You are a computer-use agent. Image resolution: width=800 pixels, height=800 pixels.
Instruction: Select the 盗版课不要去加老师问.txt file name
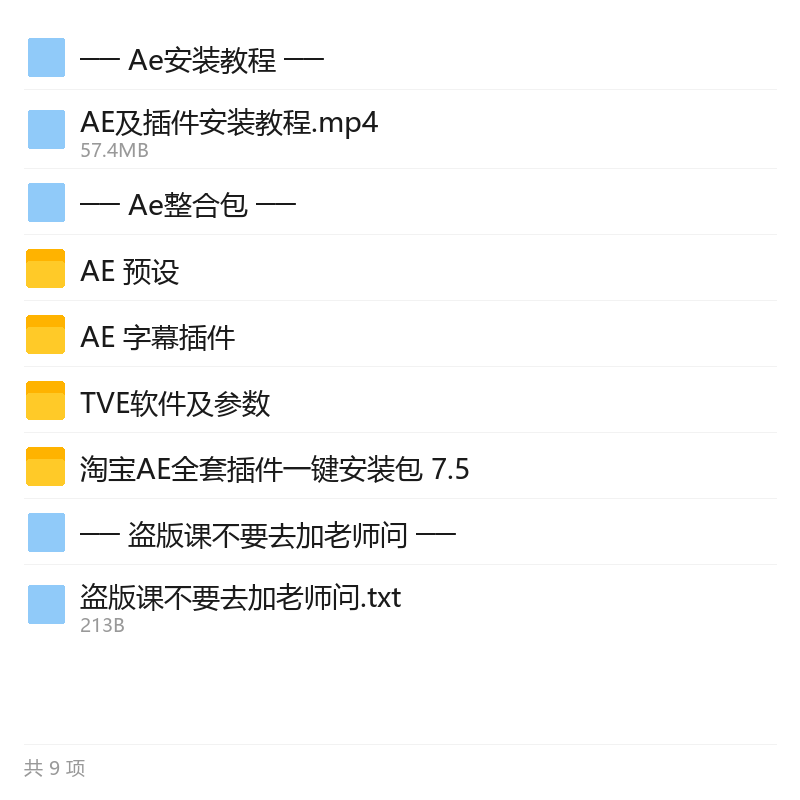[x=241, y=597]
